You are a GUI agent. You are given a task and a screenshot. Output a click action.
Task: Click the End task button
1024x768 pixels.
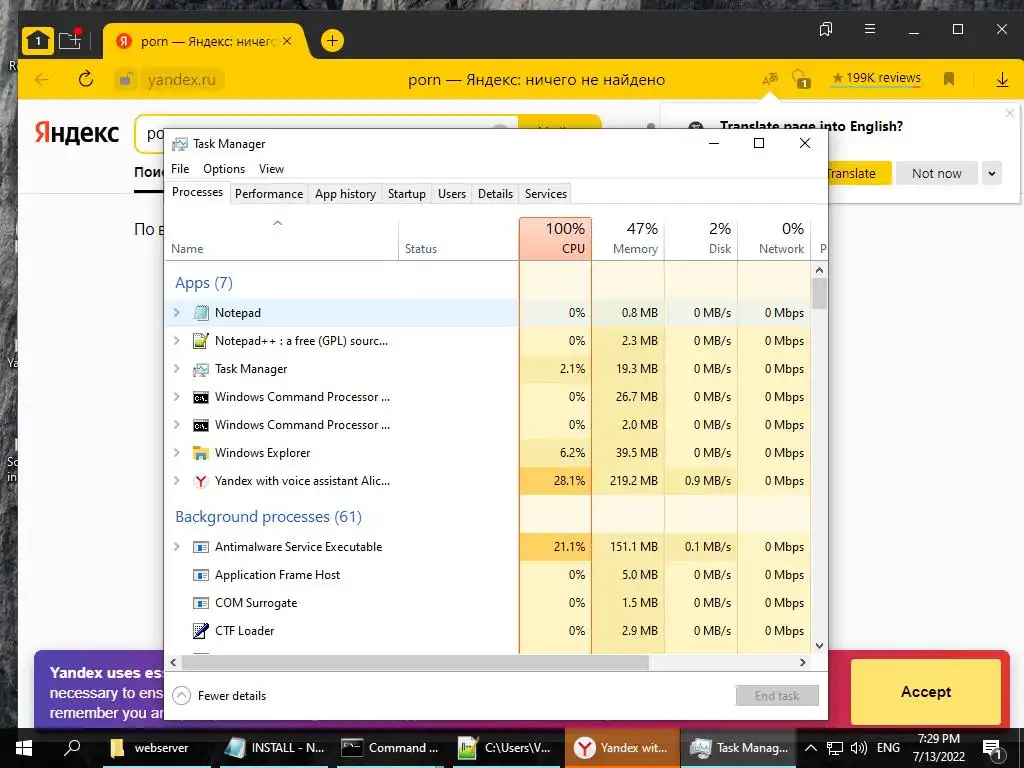coord(777,696)
